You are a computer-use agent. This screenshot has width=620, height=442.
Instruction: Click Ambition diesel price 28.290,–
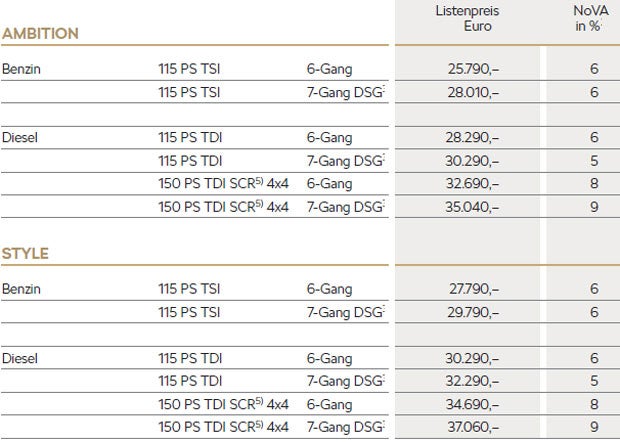(472, 138)
